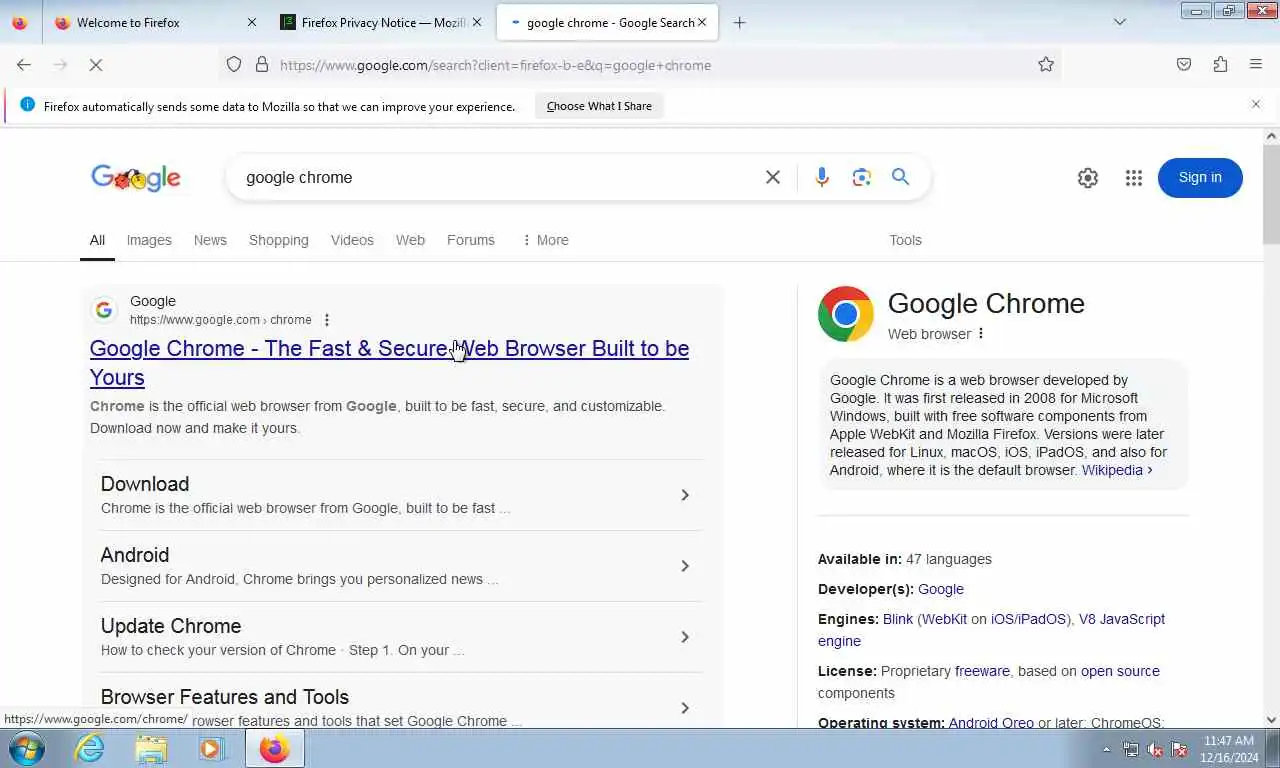Click inside the Google search text field

[x=500, y=177]
